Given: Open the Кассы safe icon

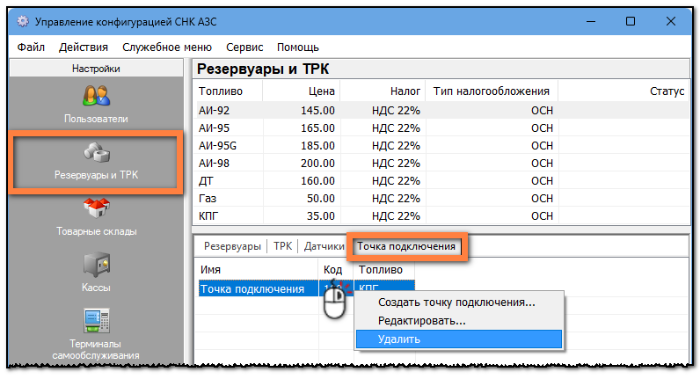Looking at the screenshot, I should pos(96,264).
